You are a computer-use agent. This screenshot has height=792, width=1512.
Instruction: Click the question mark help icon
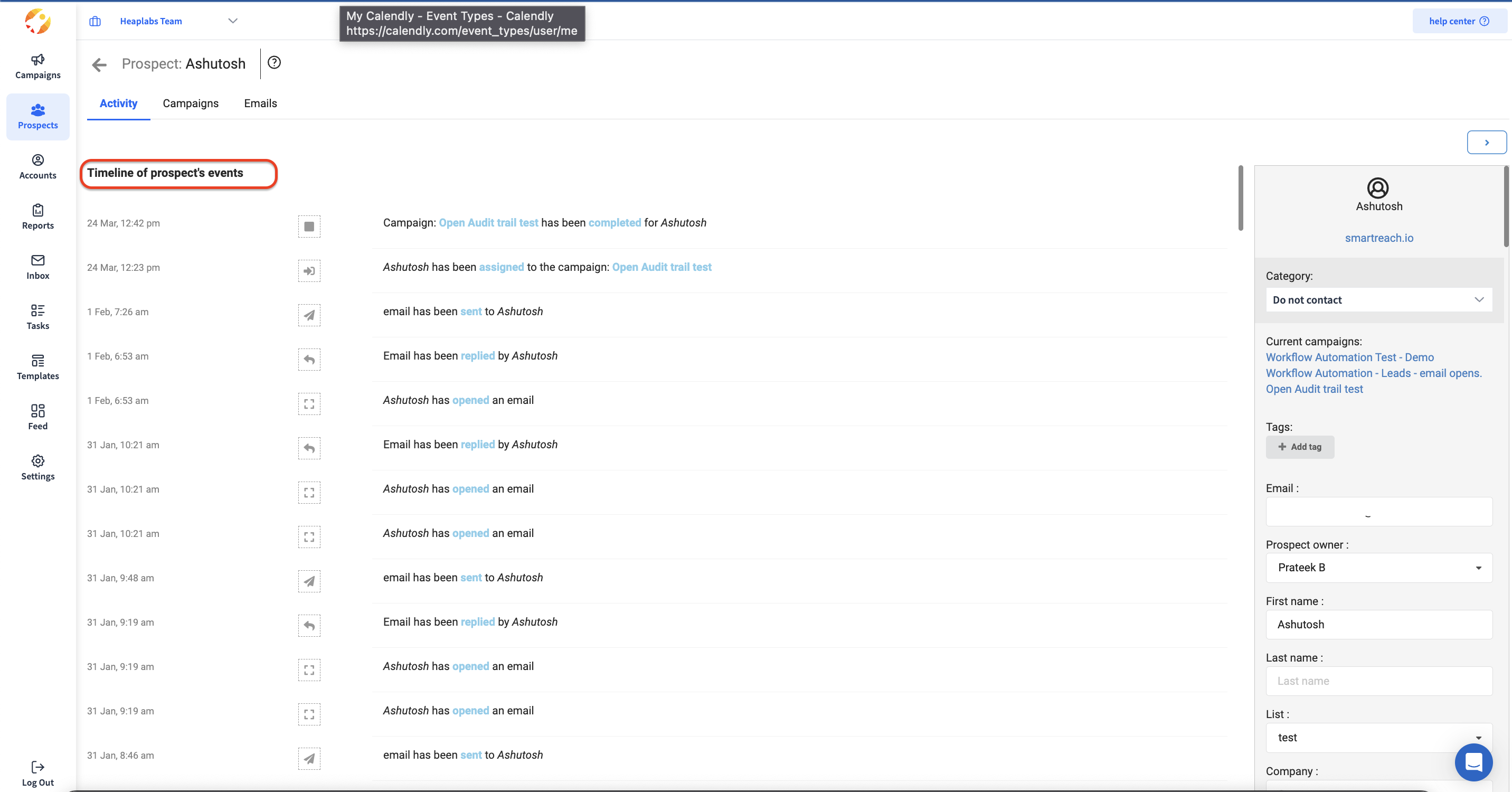coord(274,62)
